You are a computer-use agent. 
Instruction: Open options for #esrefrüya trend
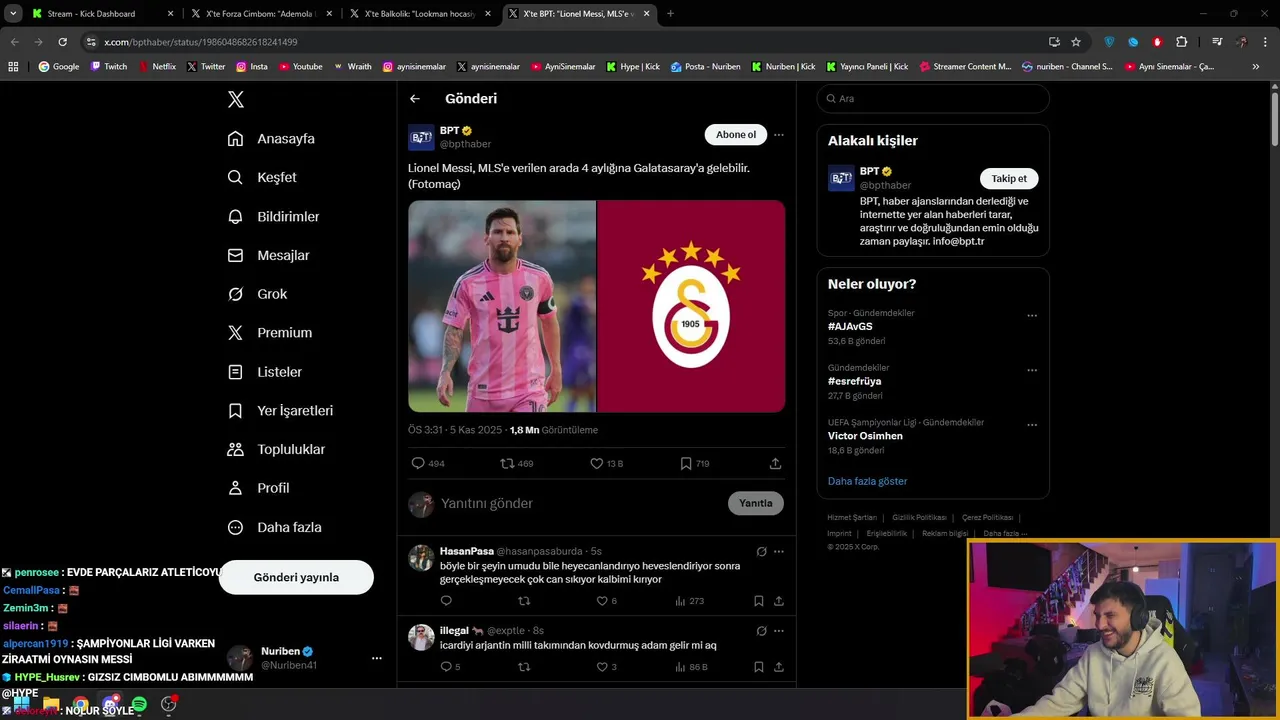[1032, 370]
